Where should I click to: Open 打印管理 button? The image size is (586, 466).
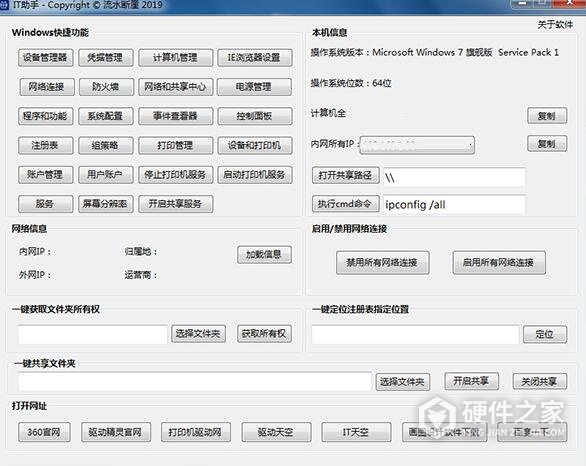(175, 145)
